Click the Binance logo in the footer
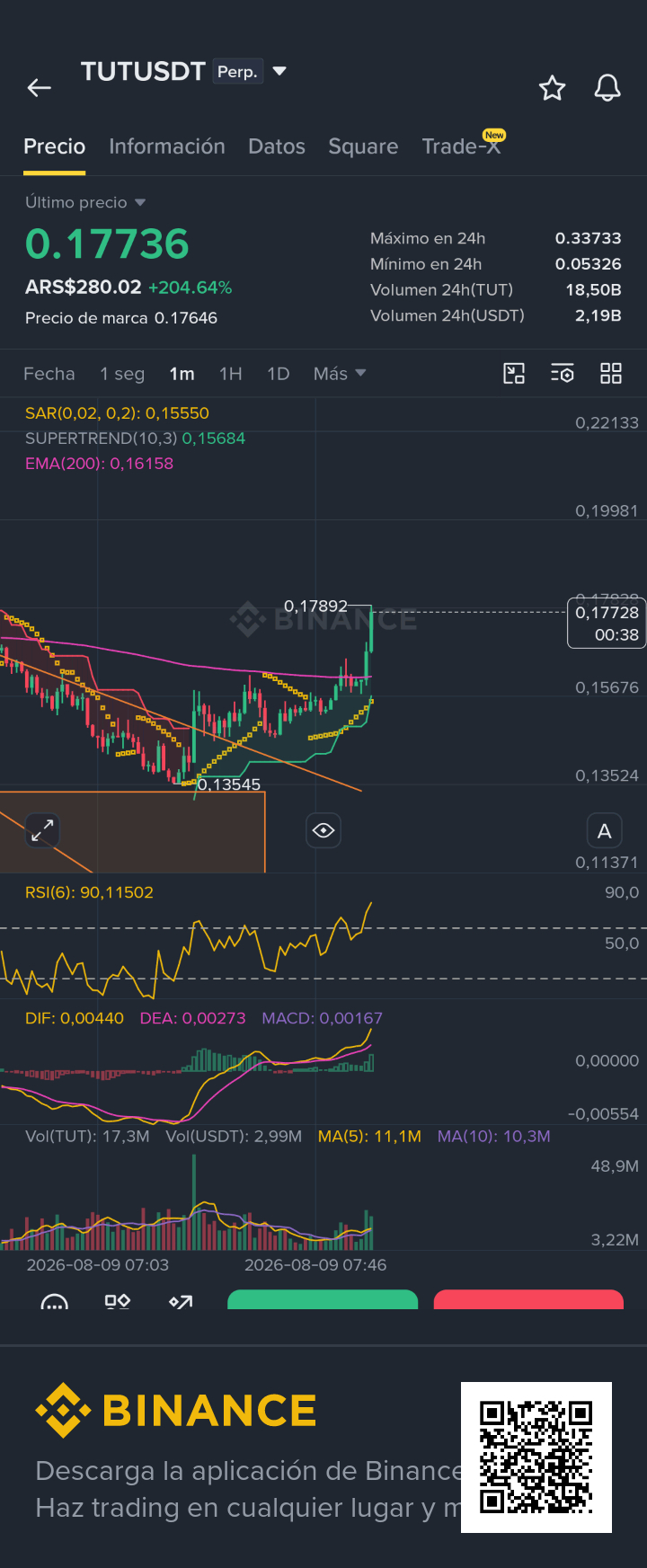The width and height of the screenshot is (647, 1568). click(176, 1411)
